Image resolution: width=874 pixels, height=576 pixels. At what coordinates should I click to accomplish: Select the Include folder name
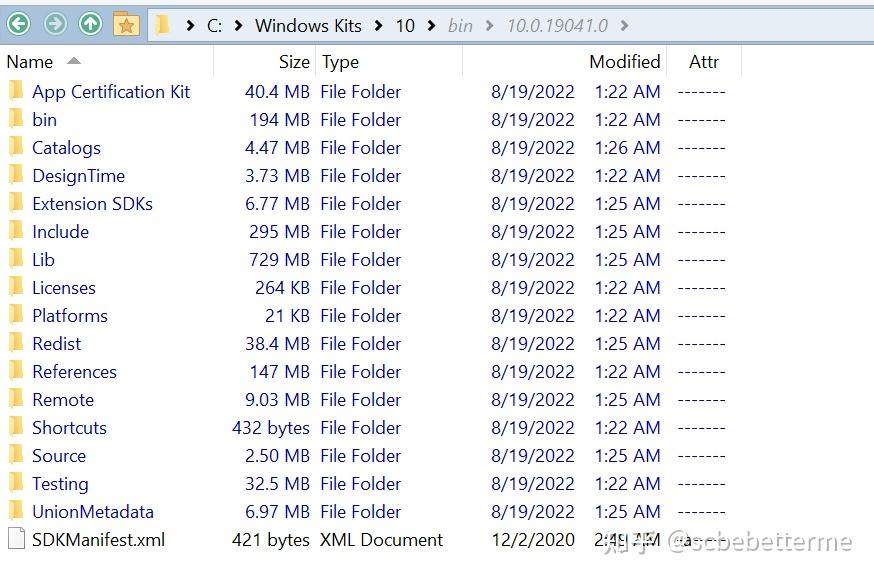coord(61,231)
